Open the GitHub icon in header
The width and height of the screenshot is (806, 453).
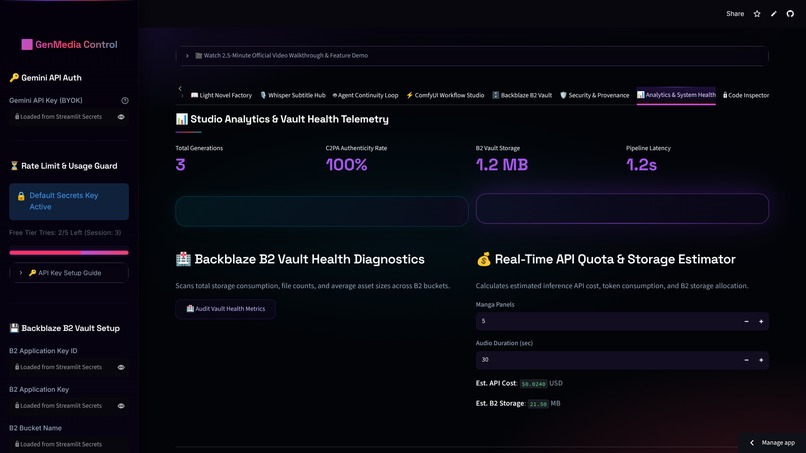coord(790,14)
